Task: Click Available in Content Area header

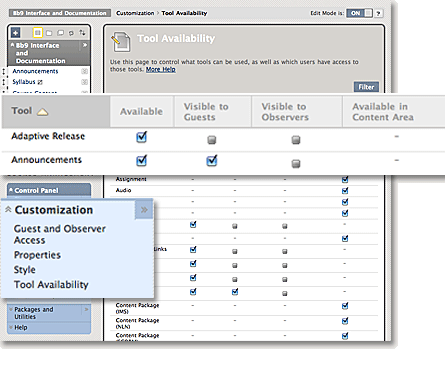Action: pyautogui.click(x=393, y=112)
